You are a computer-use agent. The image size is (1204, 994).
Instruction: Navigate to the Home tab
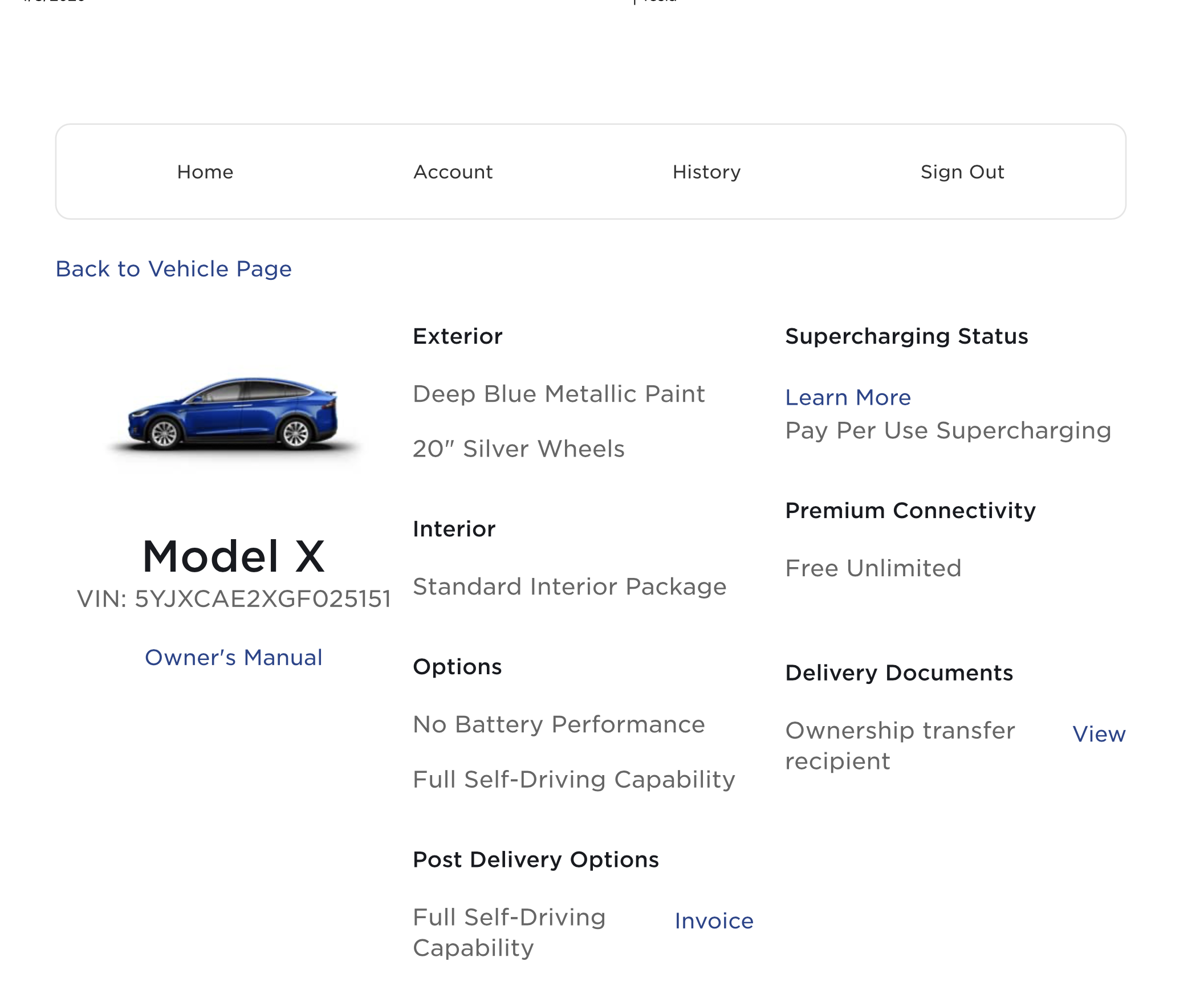coord(206,171)
